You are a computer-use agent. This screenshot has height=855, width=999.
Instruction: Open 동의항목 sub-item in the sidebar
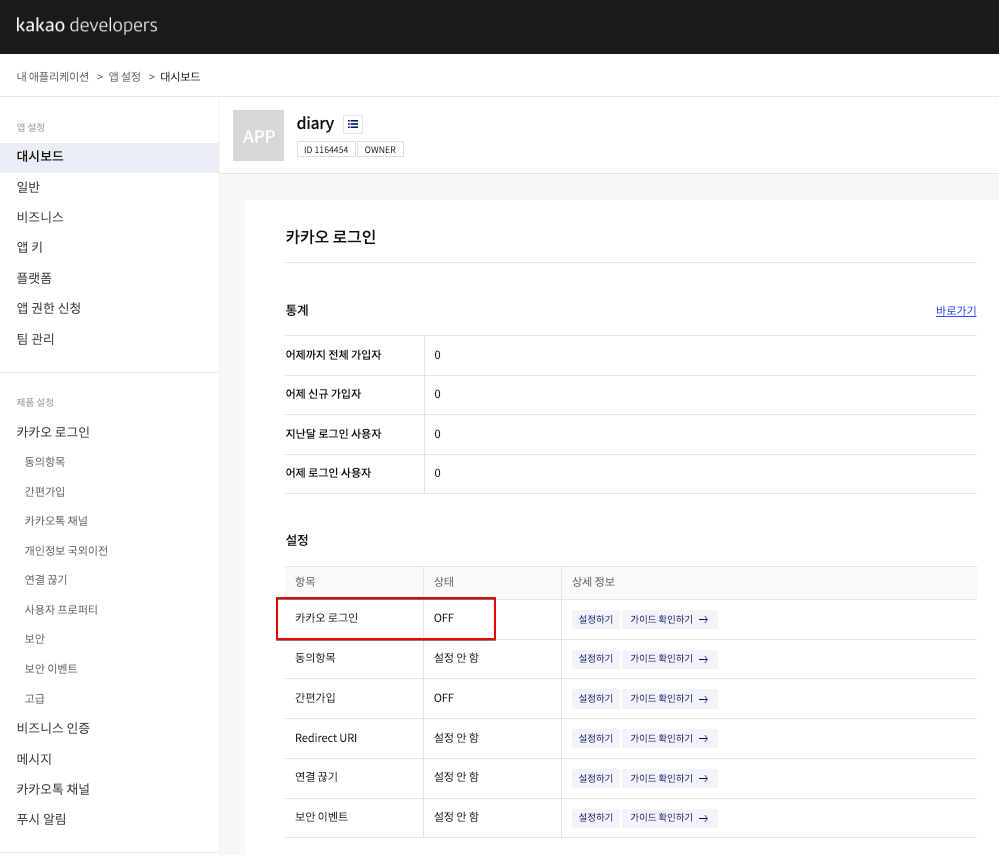[45, 461]
